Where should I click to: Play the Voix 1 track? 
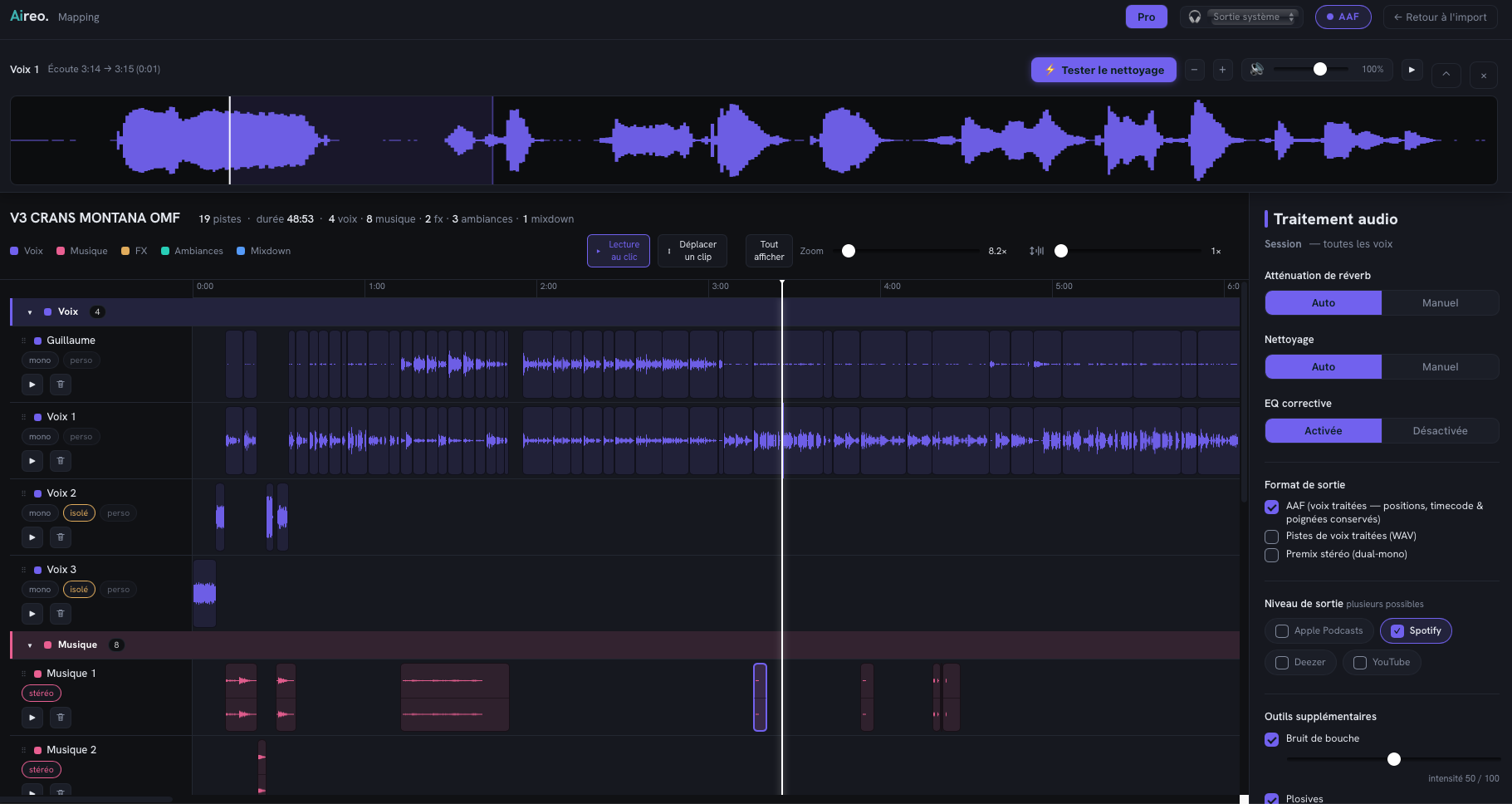point(32,461)
